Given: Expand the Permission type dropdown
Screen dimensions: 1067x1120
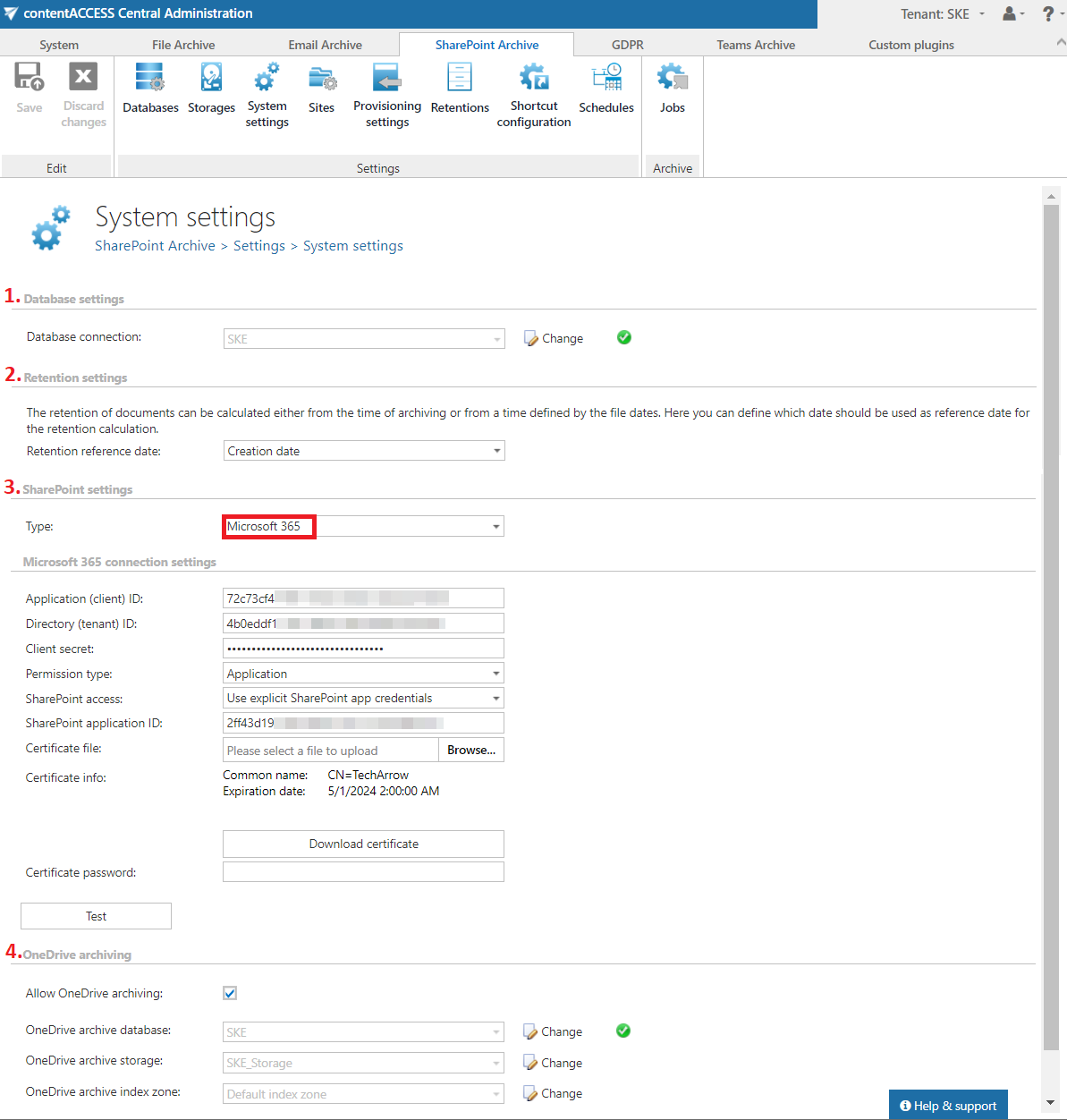Looking at the screenshot, I should [495, 674].
